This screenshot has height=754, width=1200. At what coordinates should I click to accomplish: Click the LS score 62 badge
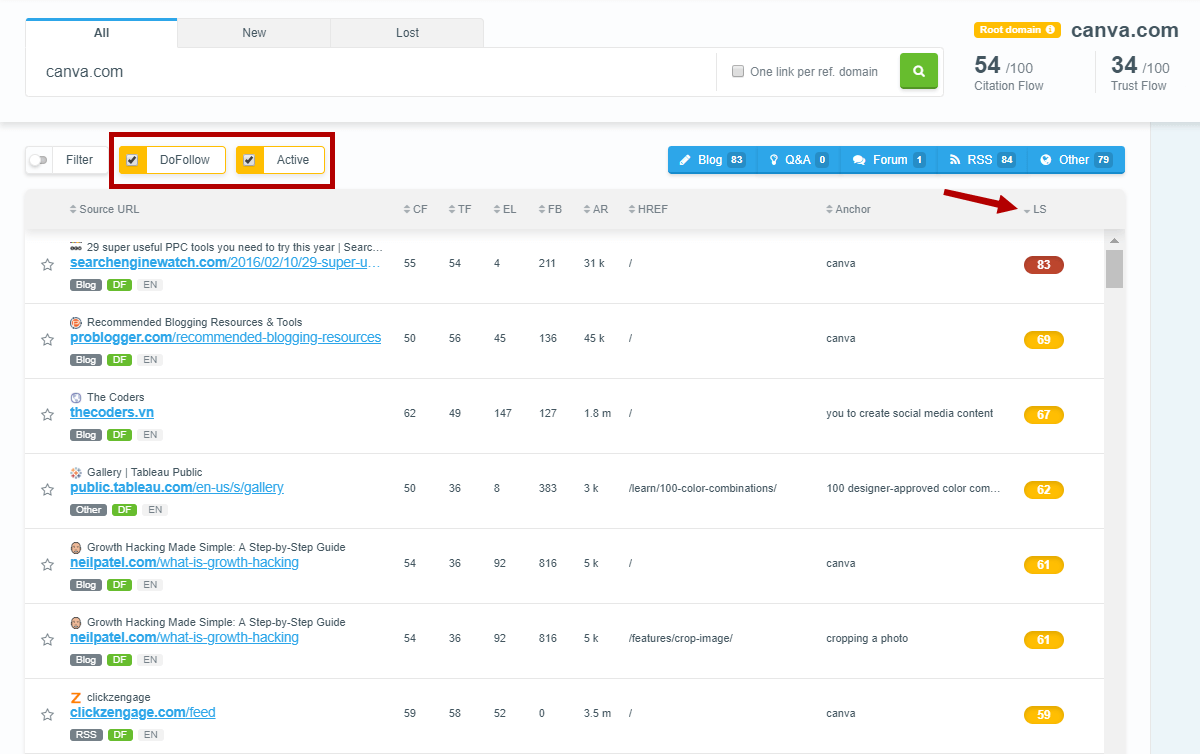click(1044, 490)
